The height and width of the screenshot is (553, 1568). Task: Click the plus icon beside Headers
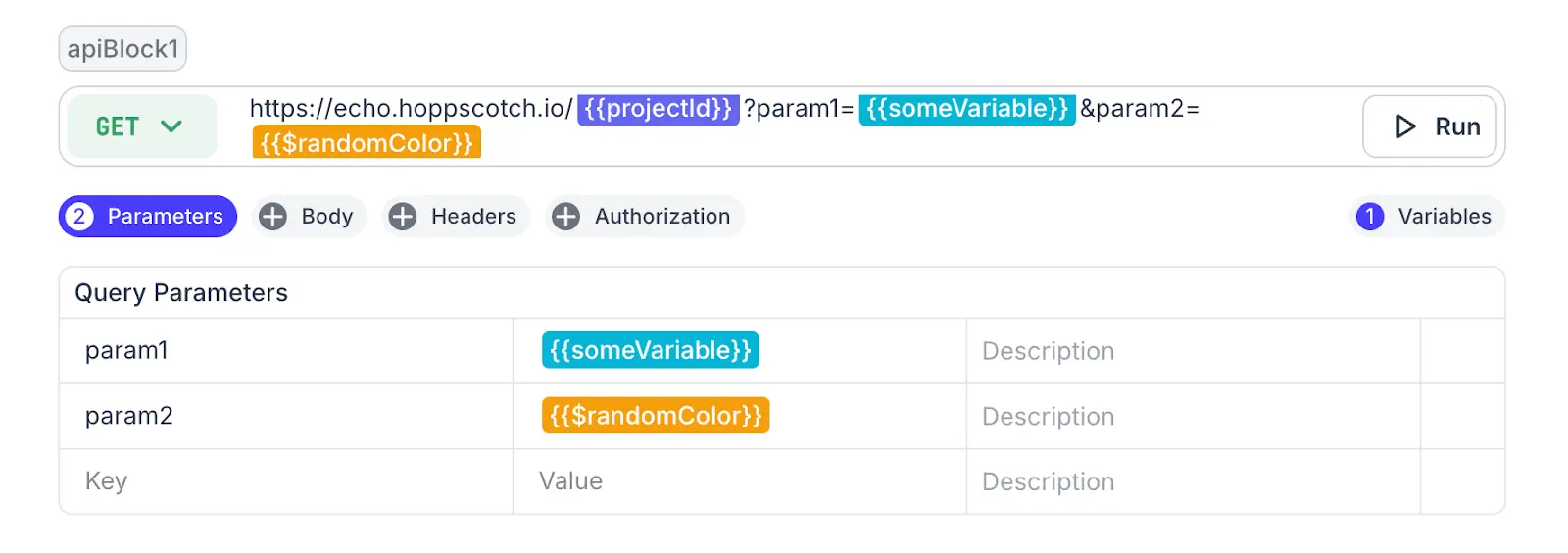(x=403, y=217)
